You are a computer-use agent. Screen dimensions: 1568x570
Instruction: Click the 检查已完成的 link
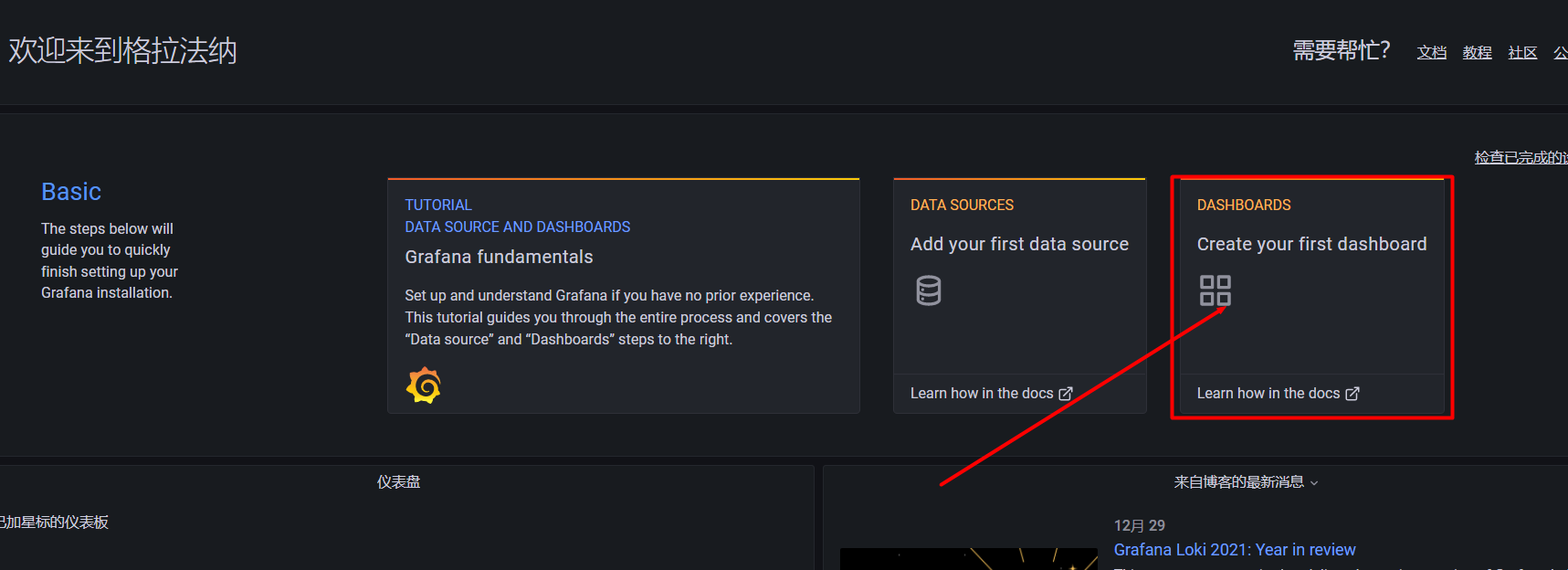pyautogui.click(x=1521, y=158)
